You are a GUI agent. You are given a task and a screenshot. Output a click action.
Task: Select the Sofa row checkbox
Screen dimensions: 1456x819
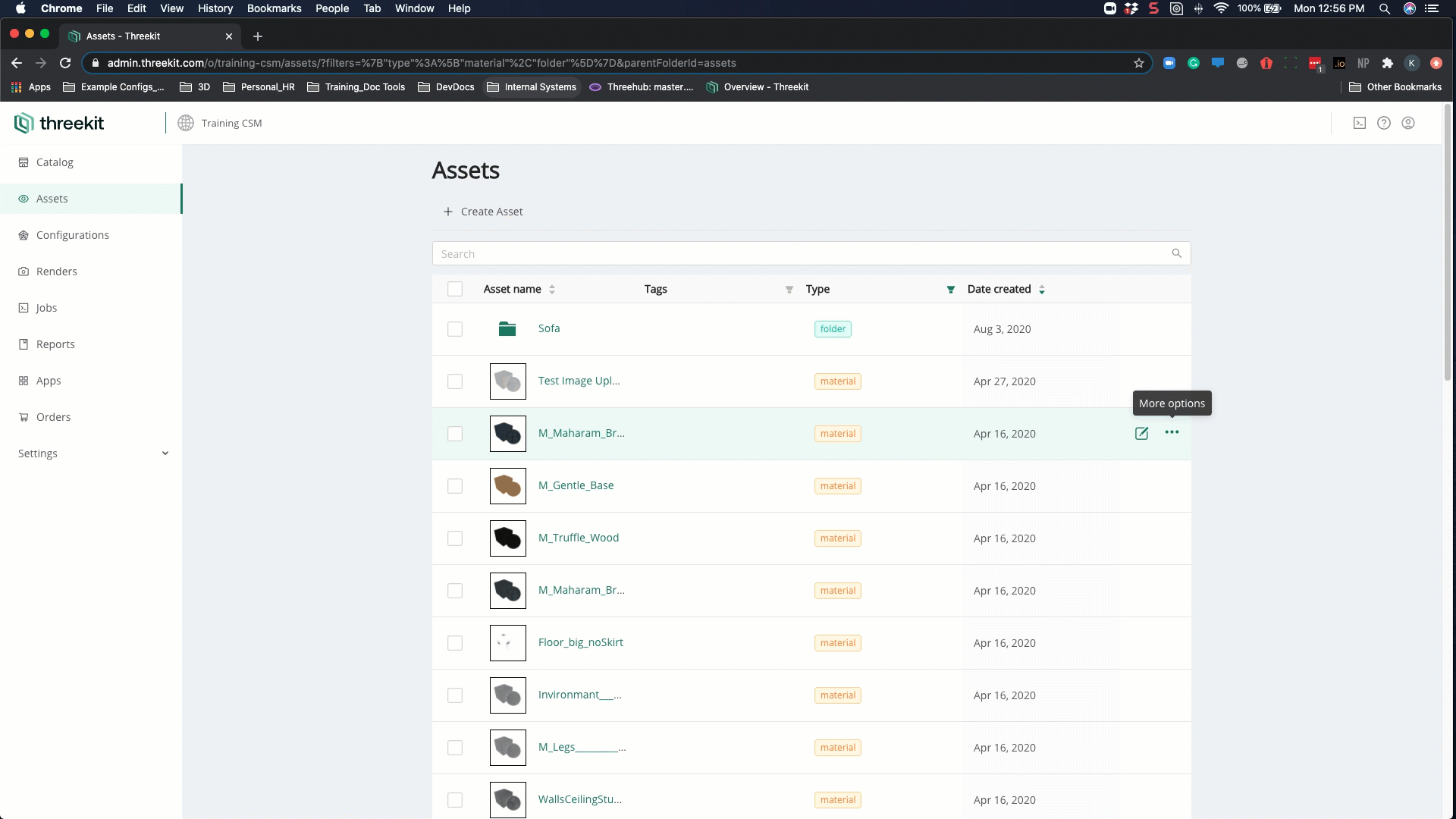pos(455,329)
